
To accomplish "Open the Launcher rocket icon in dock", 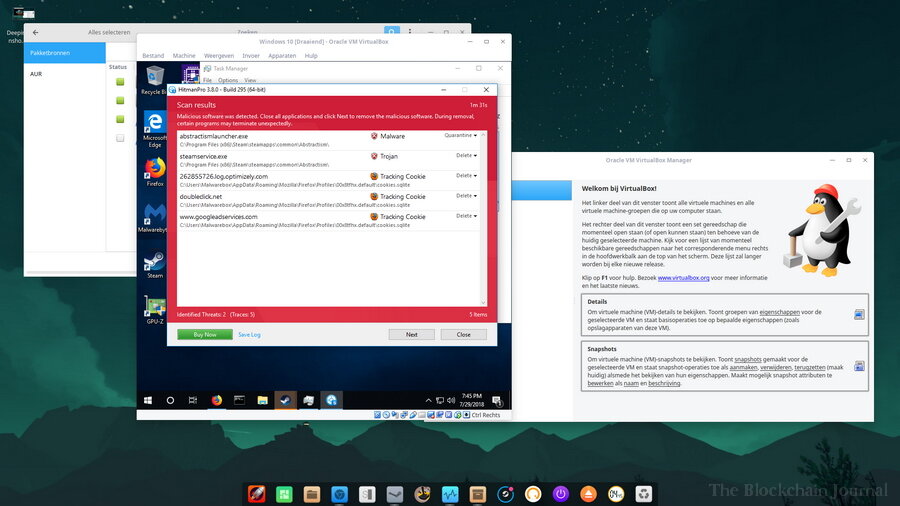I will 257,493.
